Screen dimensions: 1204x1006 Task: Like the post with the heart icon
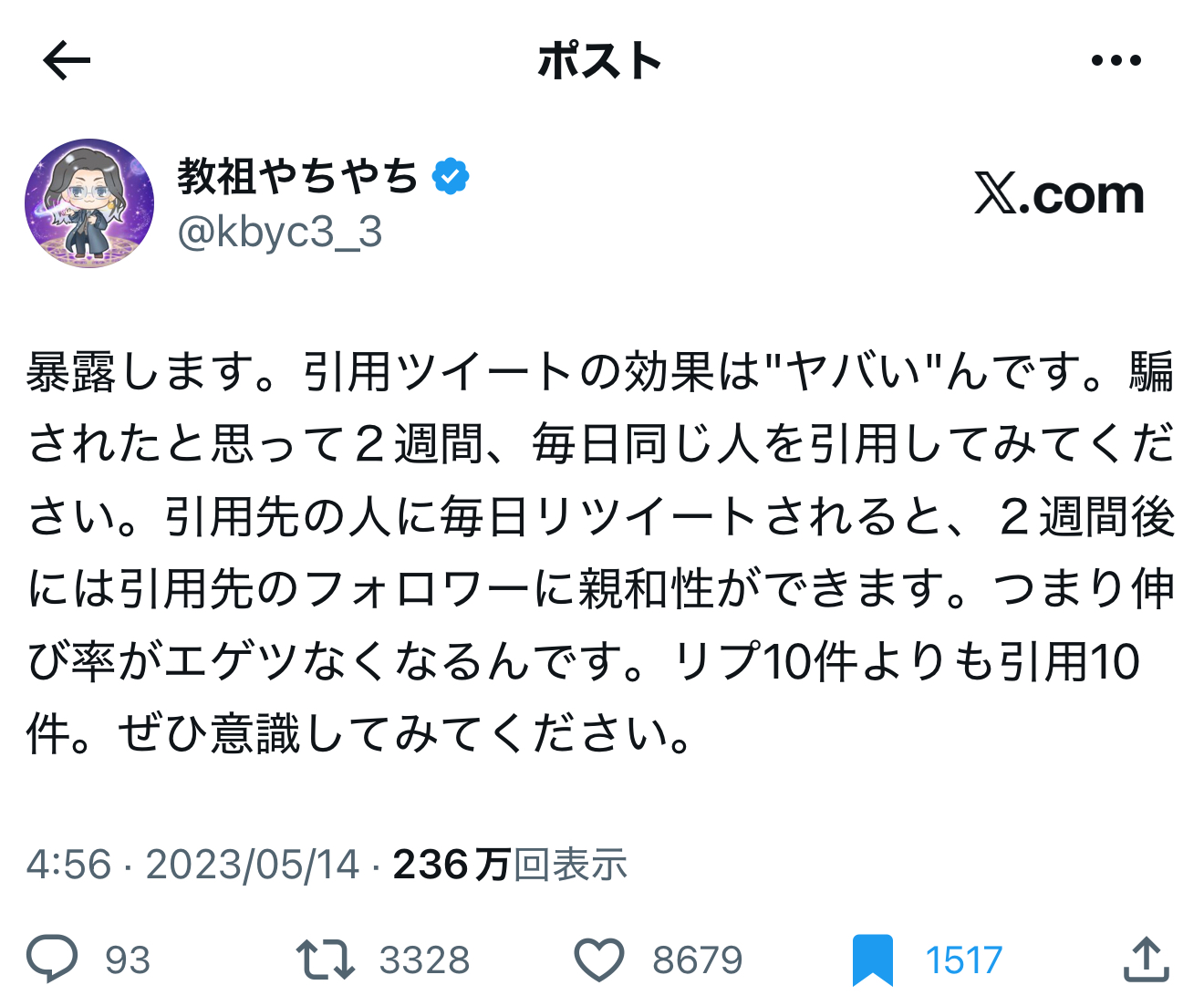[x=598, y=959]
